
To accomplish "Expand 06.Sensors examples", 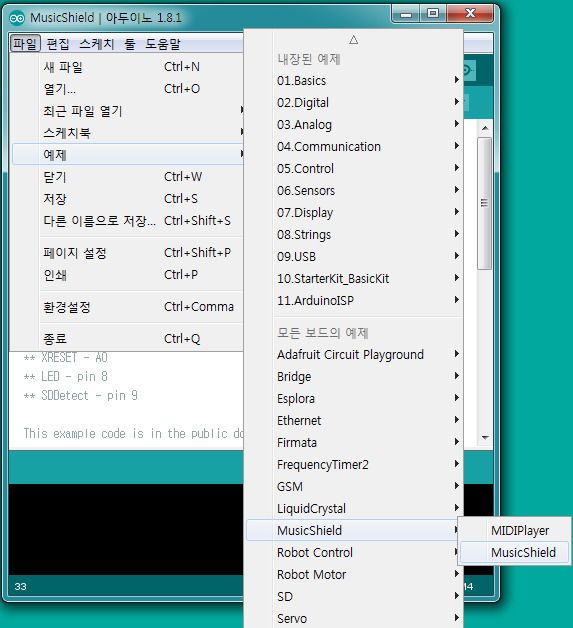I will tap(355, 191).
